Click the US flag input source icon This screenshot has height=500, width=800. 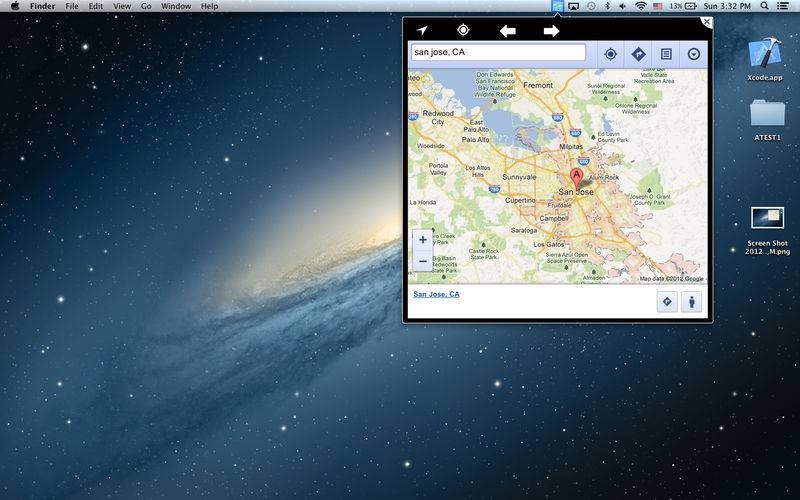click(658, 6)
